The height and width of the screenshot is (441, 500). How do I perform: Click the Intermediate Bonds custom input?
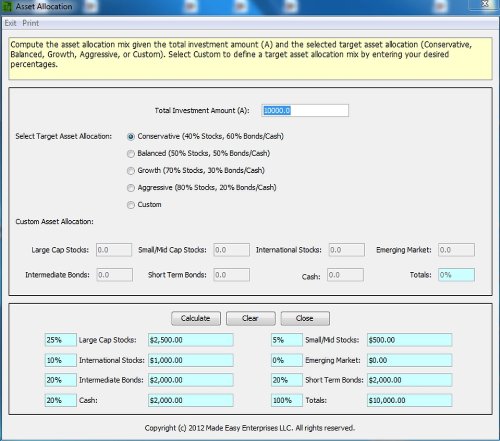pos(114,275)
